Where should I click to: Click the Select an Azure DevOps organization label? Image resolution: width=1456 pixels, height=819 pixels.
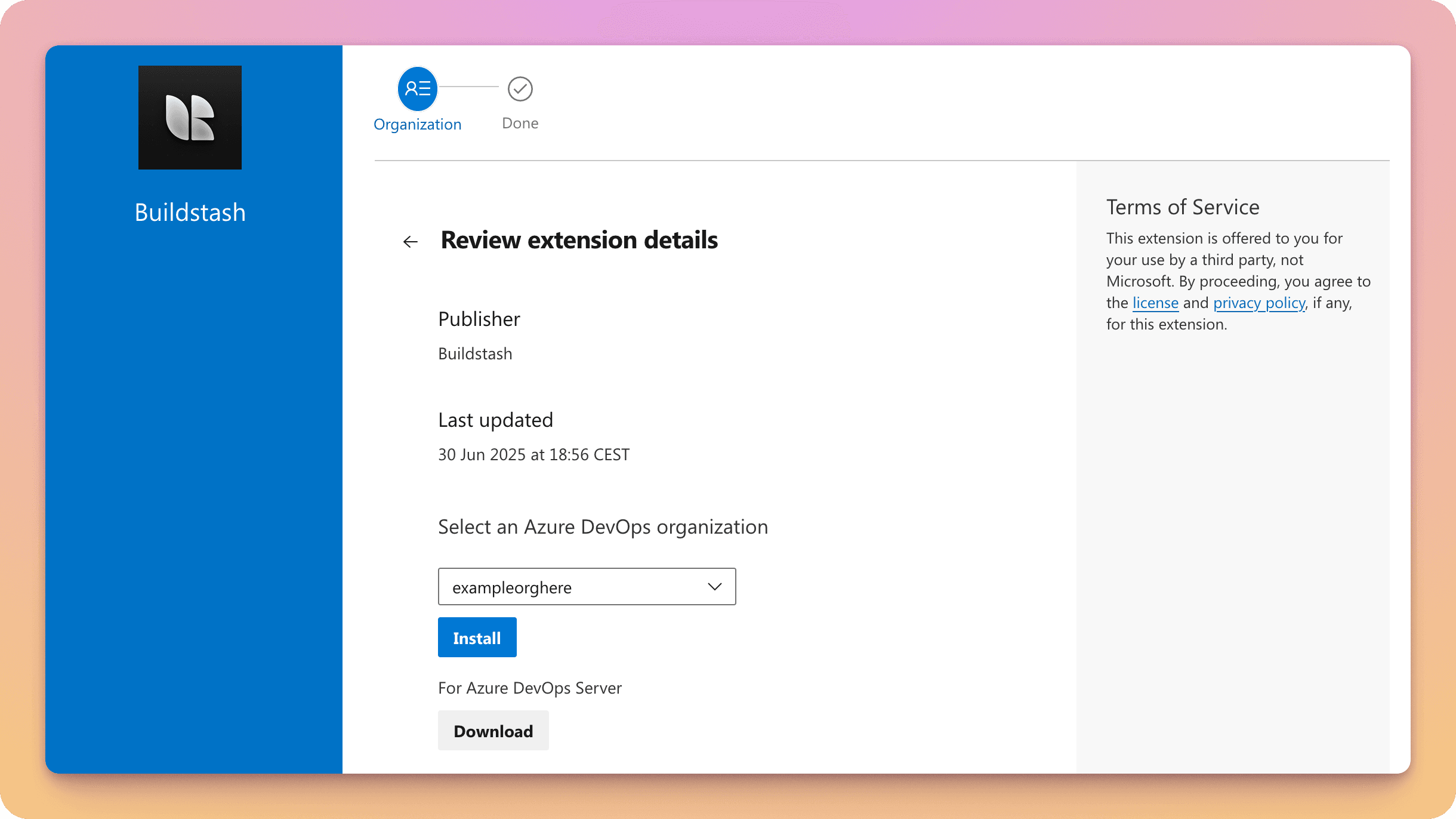[x=603, y=526]
